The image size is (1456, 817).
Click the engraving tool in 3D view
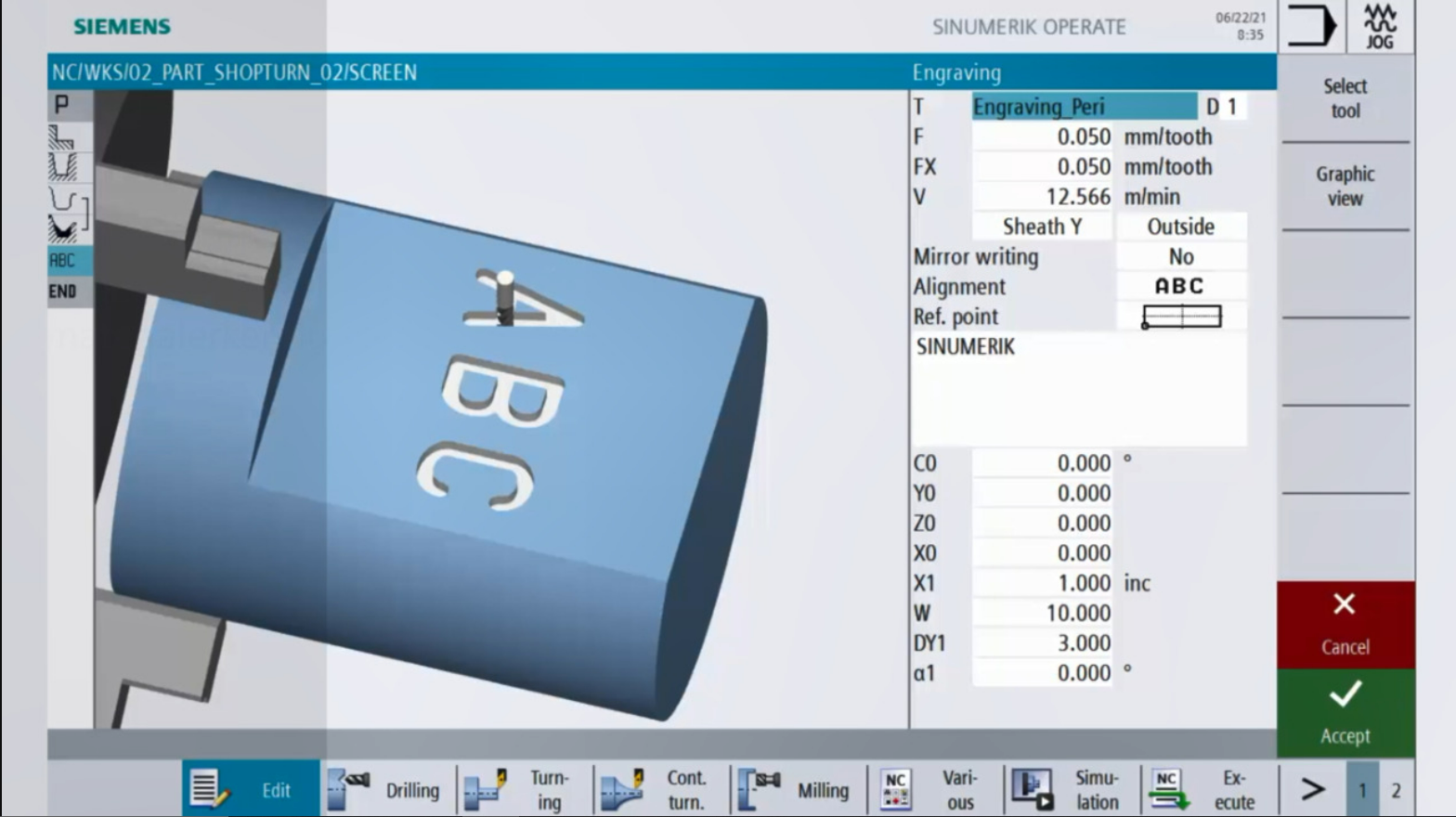click(504, 297)
